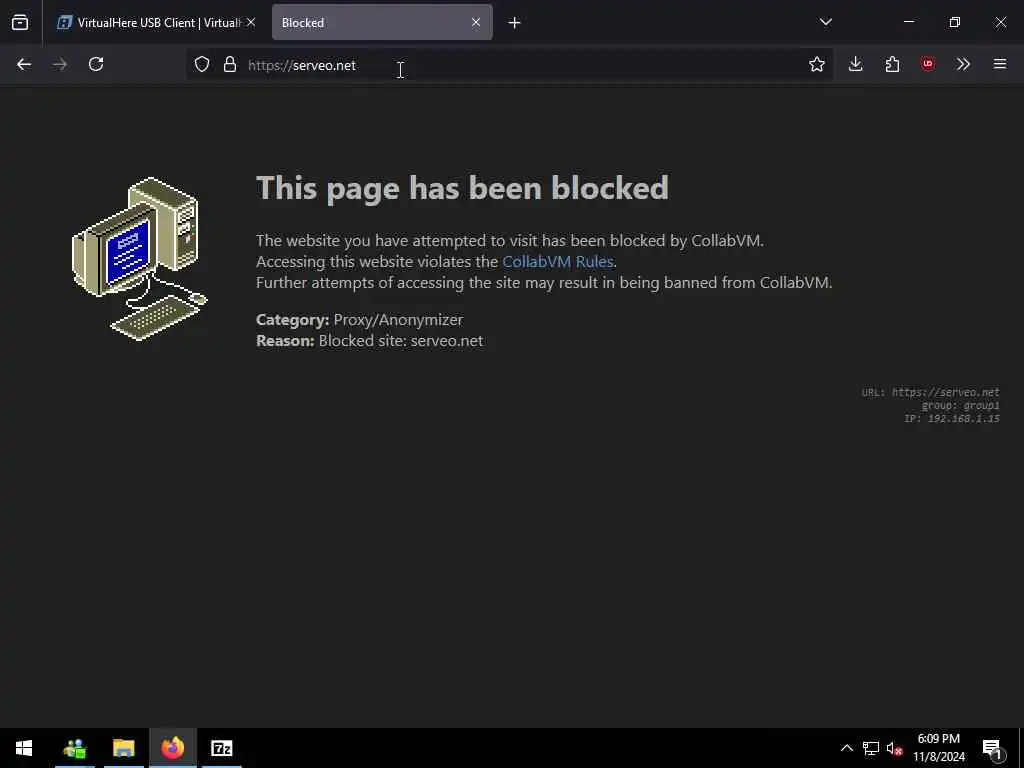Switch to Firefox taskbar icon
Screen dimensions: 1024x768
[x=173, y=748]
